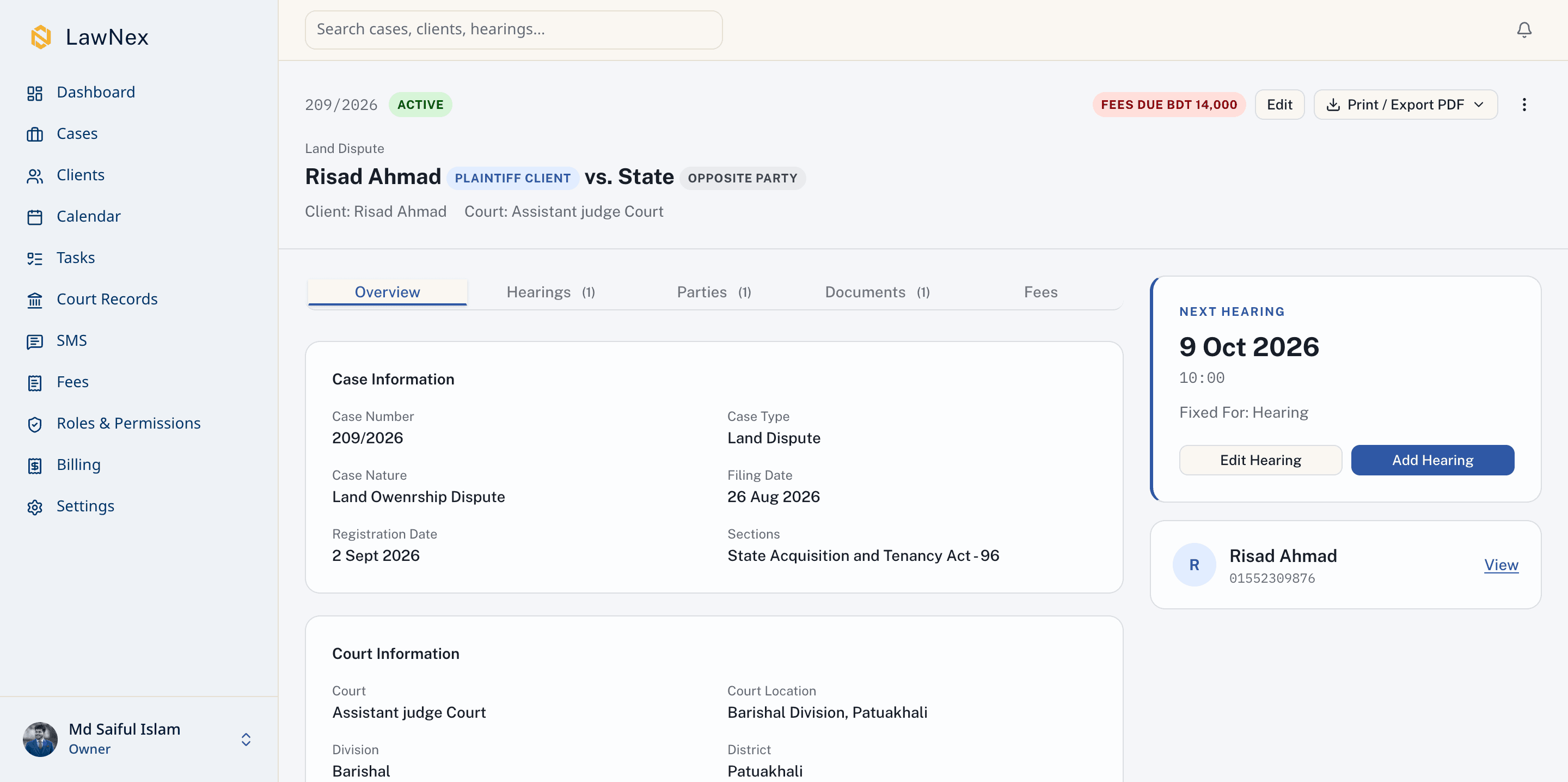
Task: Switch to the Overview tab
Action: click(387, 292)
